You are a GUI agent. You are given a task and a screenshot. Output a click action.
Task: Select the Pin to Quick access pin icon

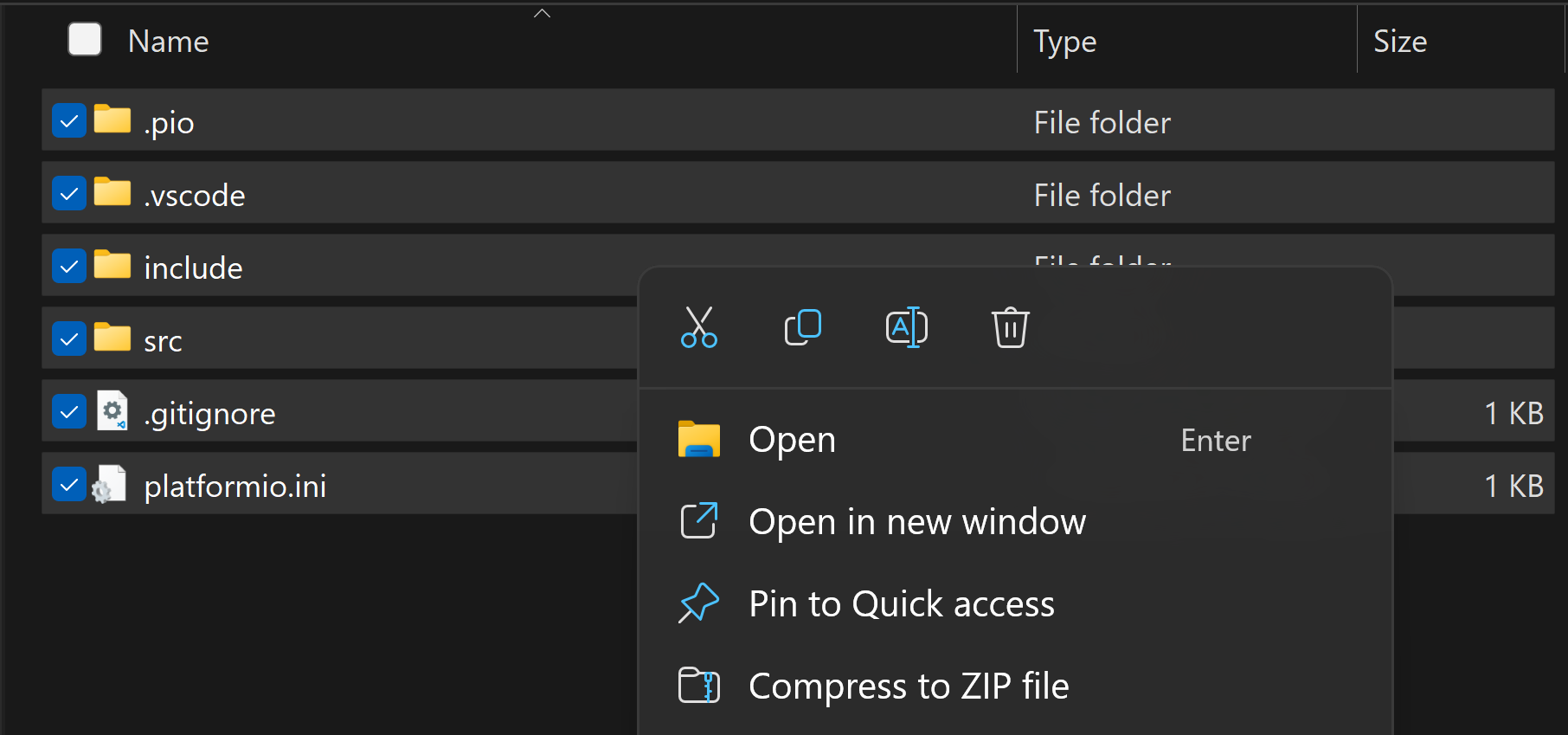(698, 603)
